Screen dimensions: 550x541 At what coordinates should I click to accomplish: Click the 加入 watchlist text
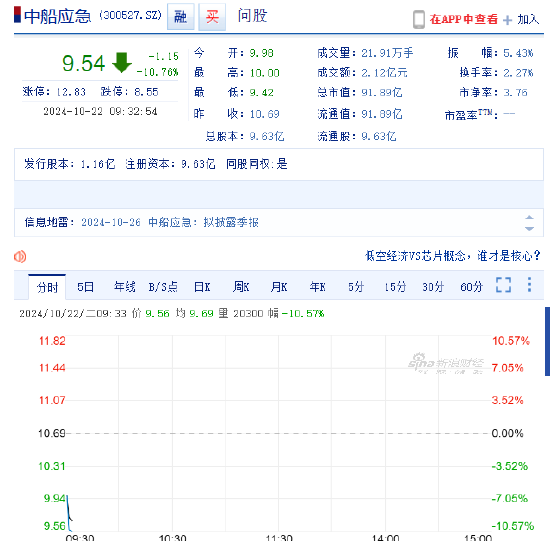pos(528,19)
